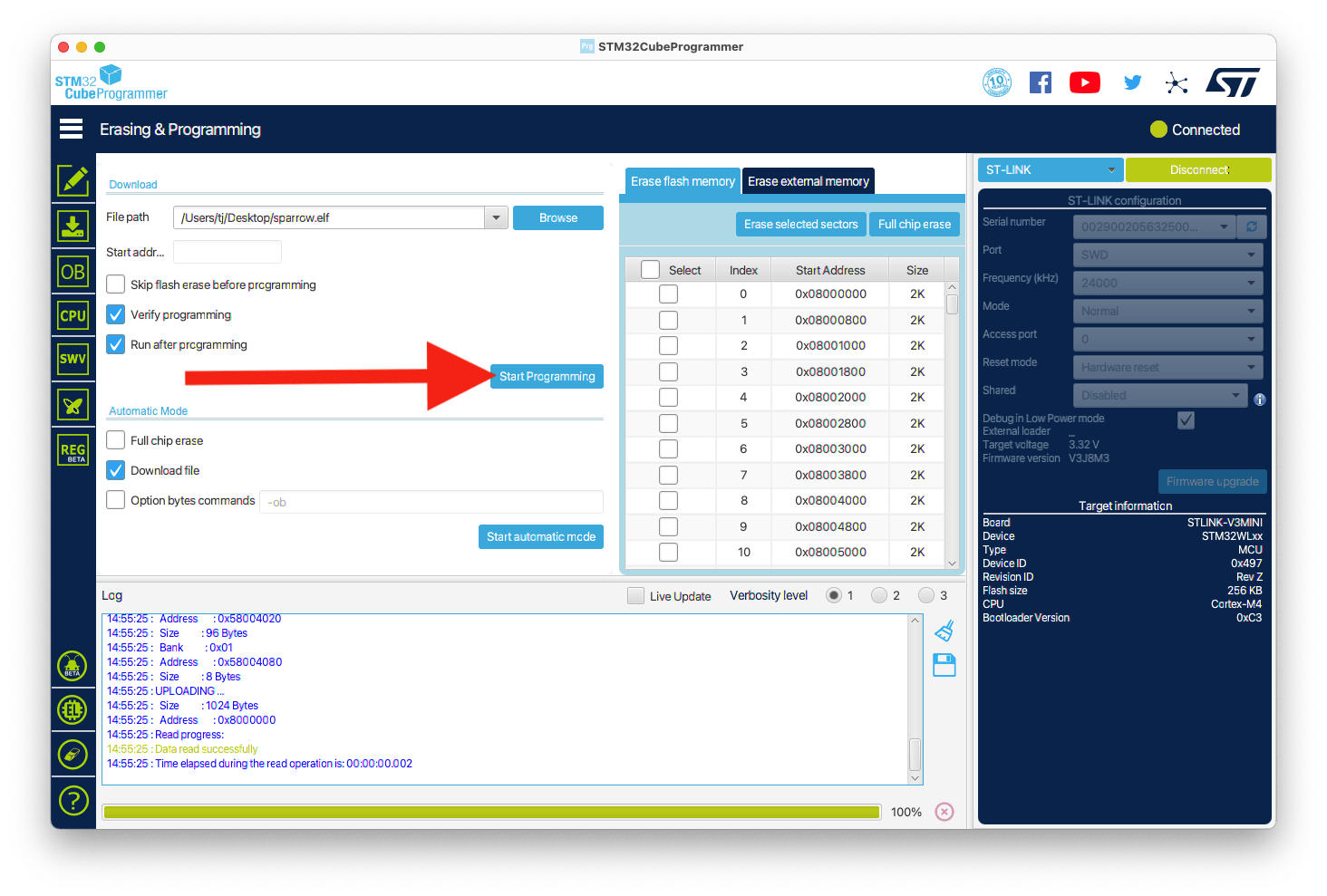Expand the File path dropdown arrow
Image resolution: width=1327 pixels, height=896 pixels.
click(496, 217)
